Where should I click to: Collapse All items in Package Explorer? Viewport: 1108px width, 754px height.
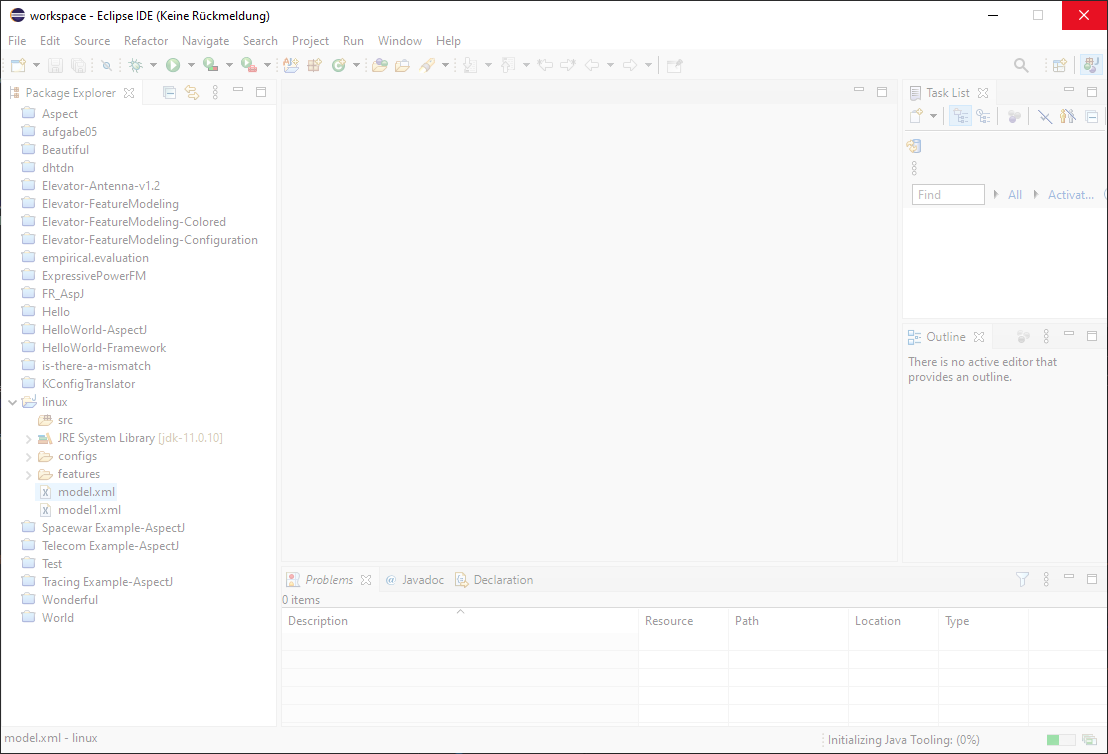169,91
